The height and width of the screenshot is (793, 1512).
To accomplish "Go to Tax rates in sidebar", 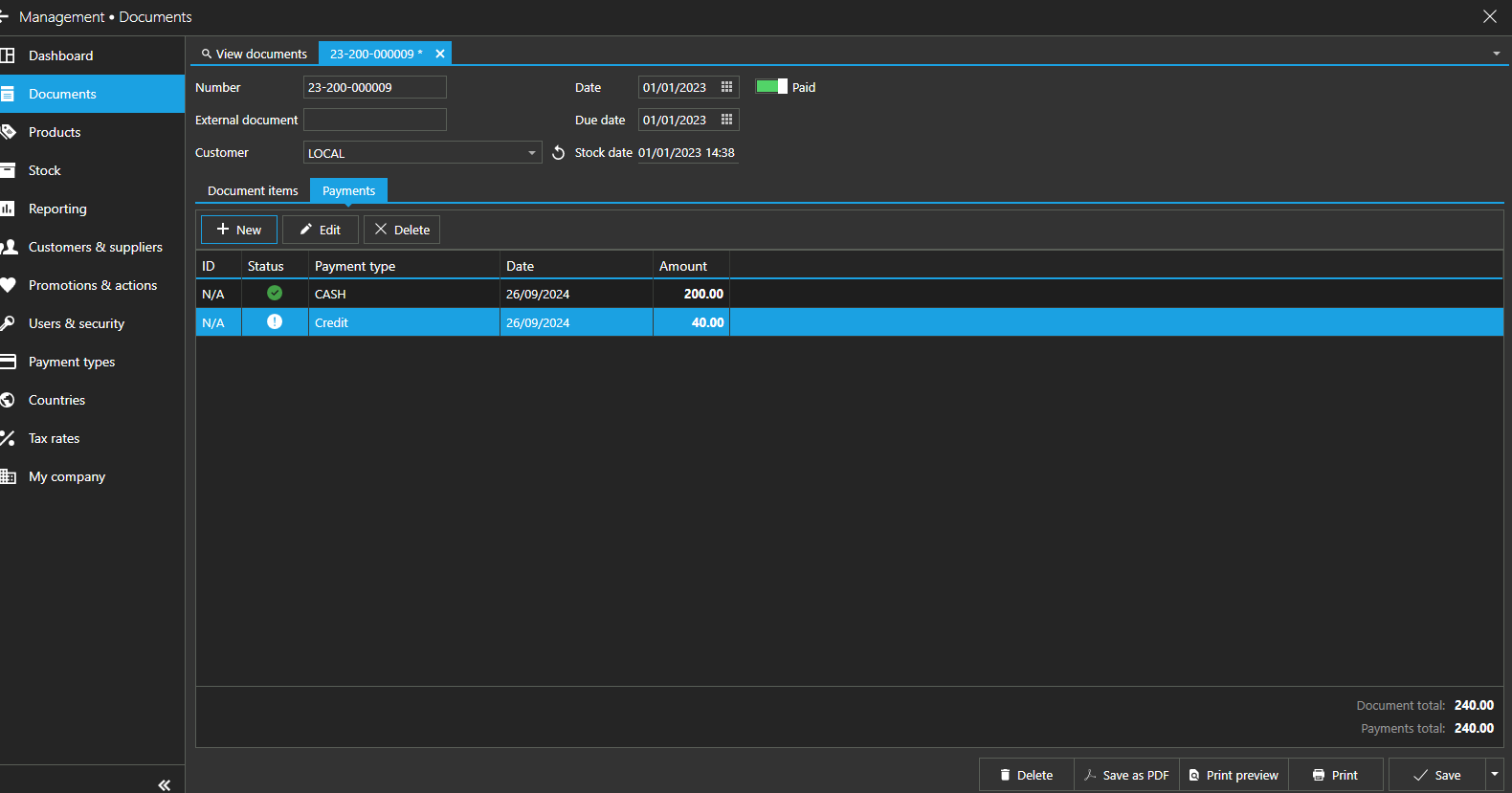I will [x=54, y=438].
